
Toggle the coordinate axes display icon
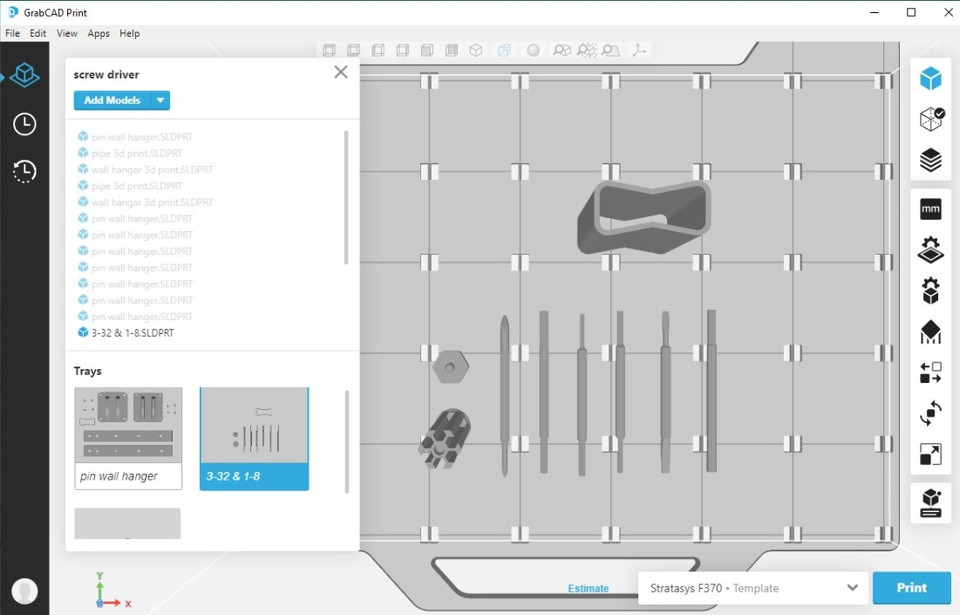click(x=640, y=49)
